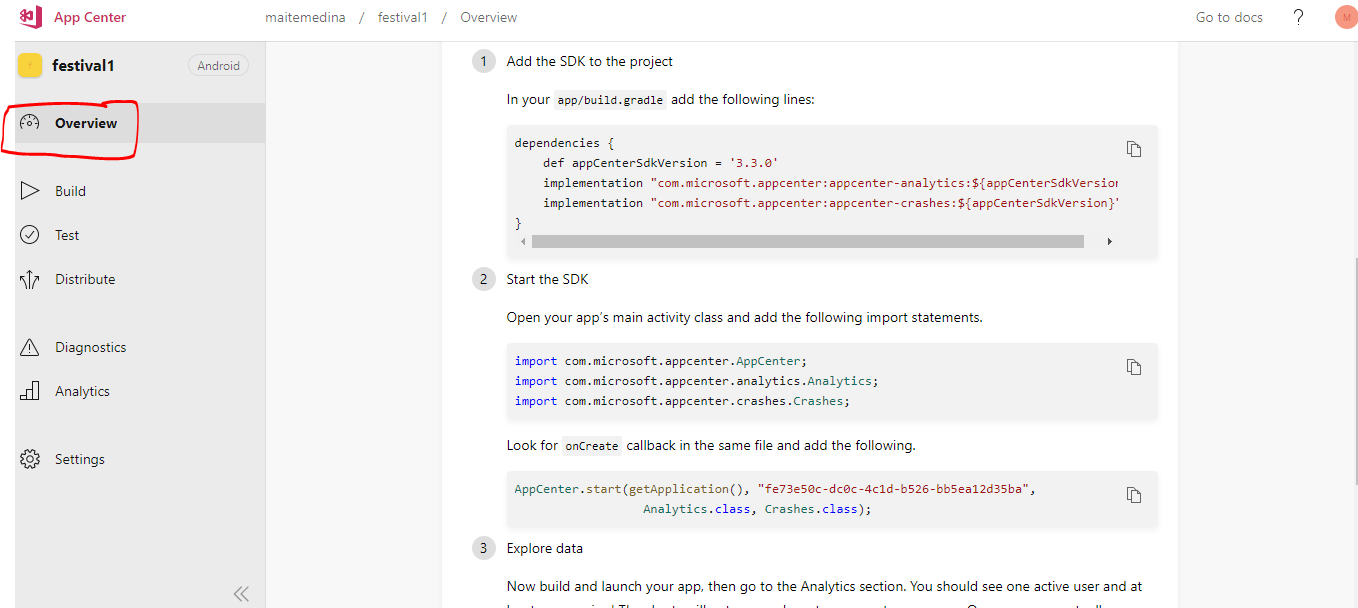Click the appCenterSdkVersion '3.3.0' line
This screenshot has width=1358, height=608.
coord(660,163)
